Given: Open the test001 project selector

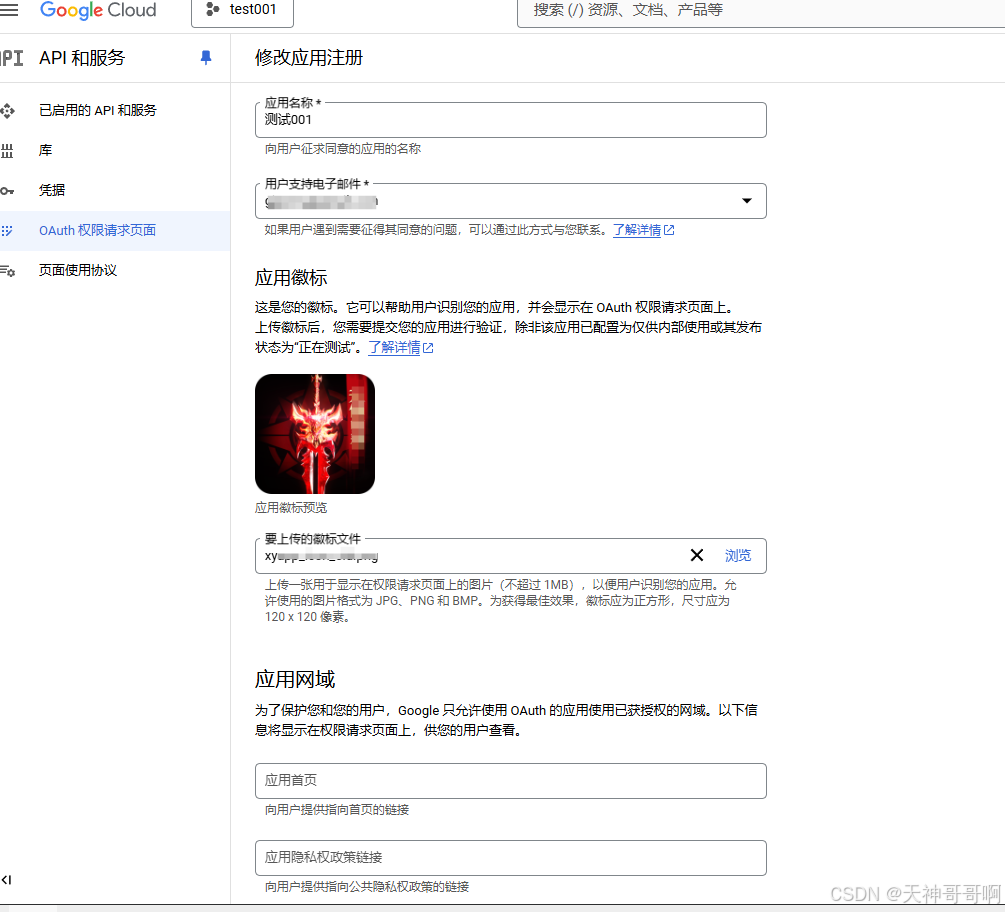Looking at the screenshot, I should tap(242, 12).
